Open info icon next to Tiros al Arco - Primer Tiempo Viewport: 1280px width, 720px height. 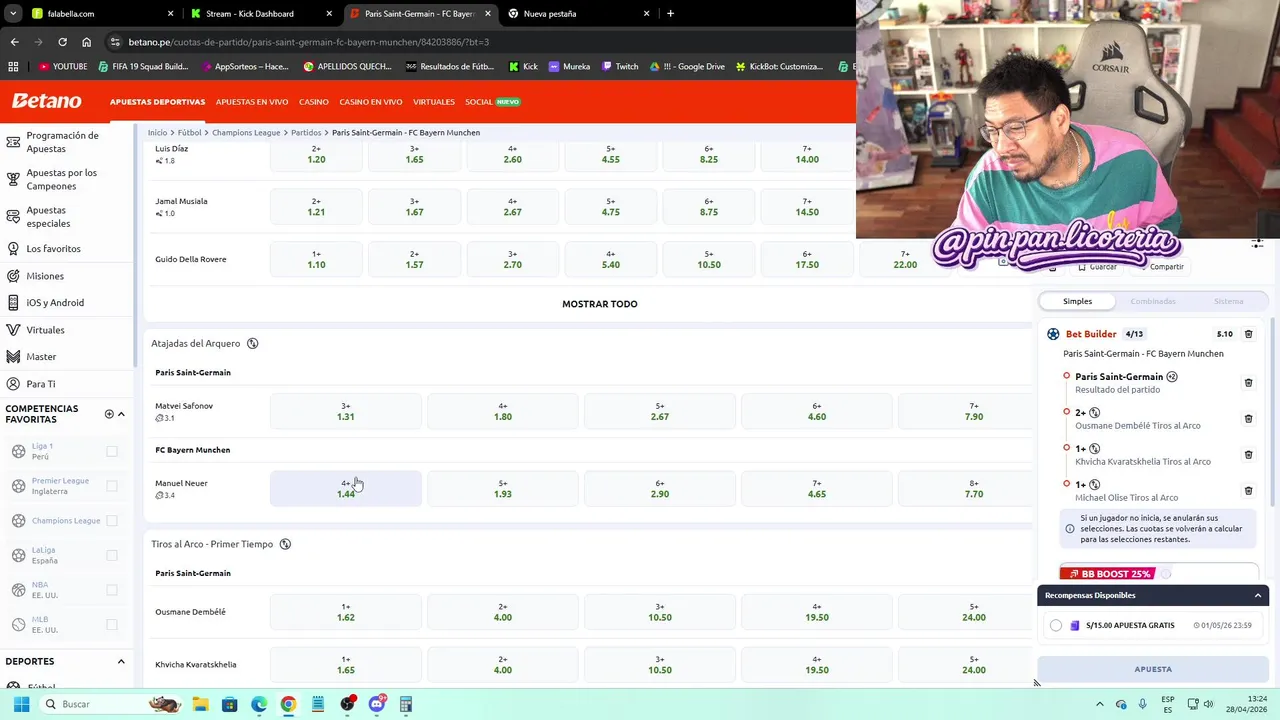(285, 544)
